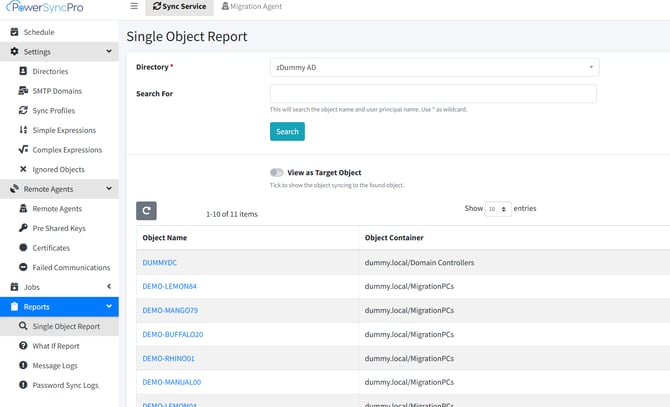
Task: Click the Settings gear icon
Action: 14,51
